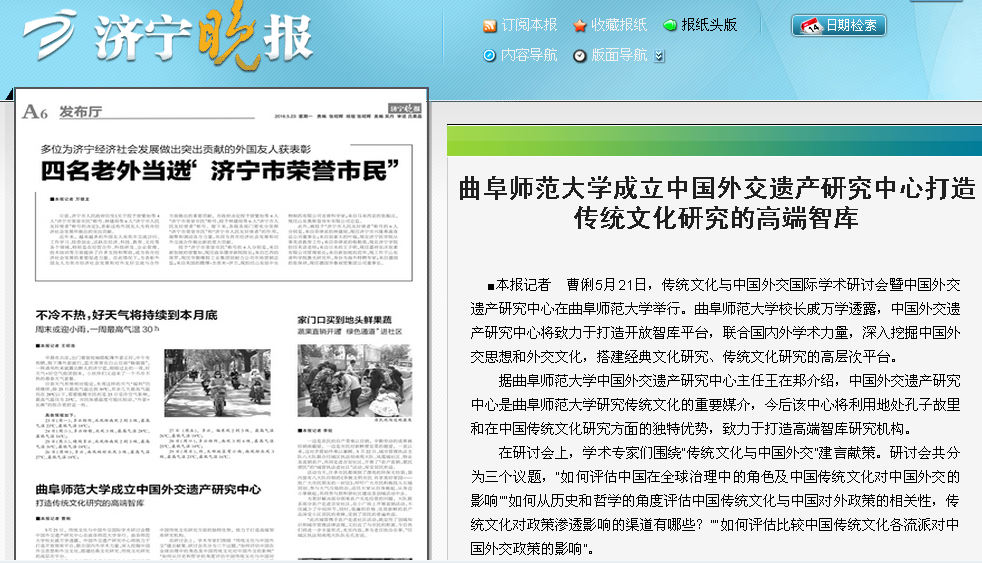Expand the 版面导航 dropdown arrow
The width and height of the screenshot is (982, 563).
click(659, 56)
